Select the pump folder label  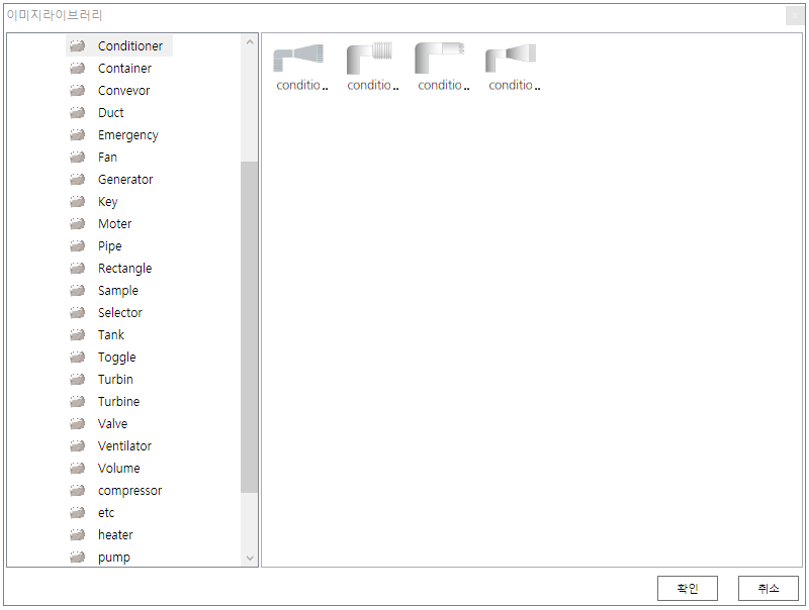point(114,558)
